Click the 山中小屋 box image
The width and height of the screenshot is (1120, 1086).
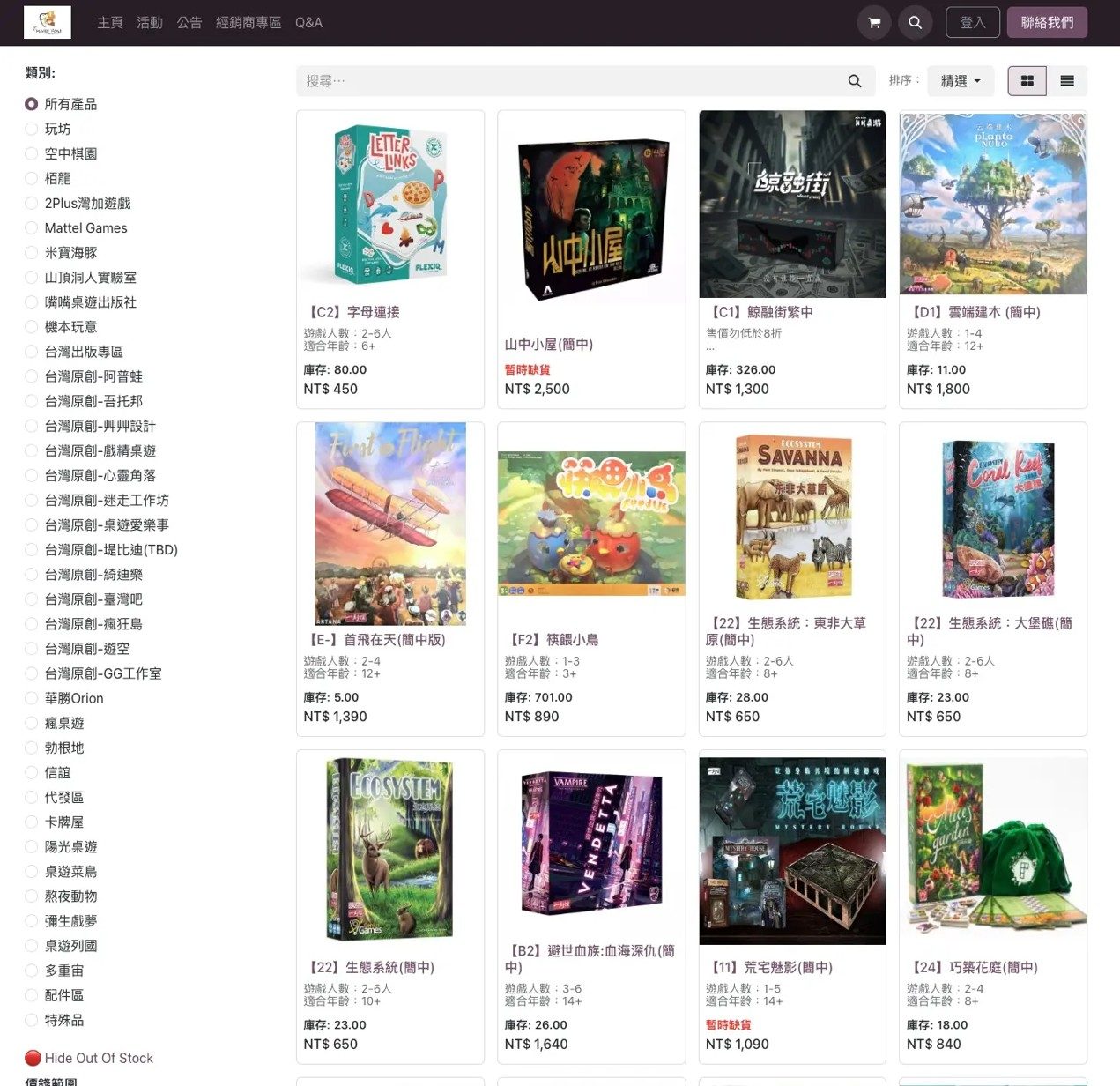[591, 220]
